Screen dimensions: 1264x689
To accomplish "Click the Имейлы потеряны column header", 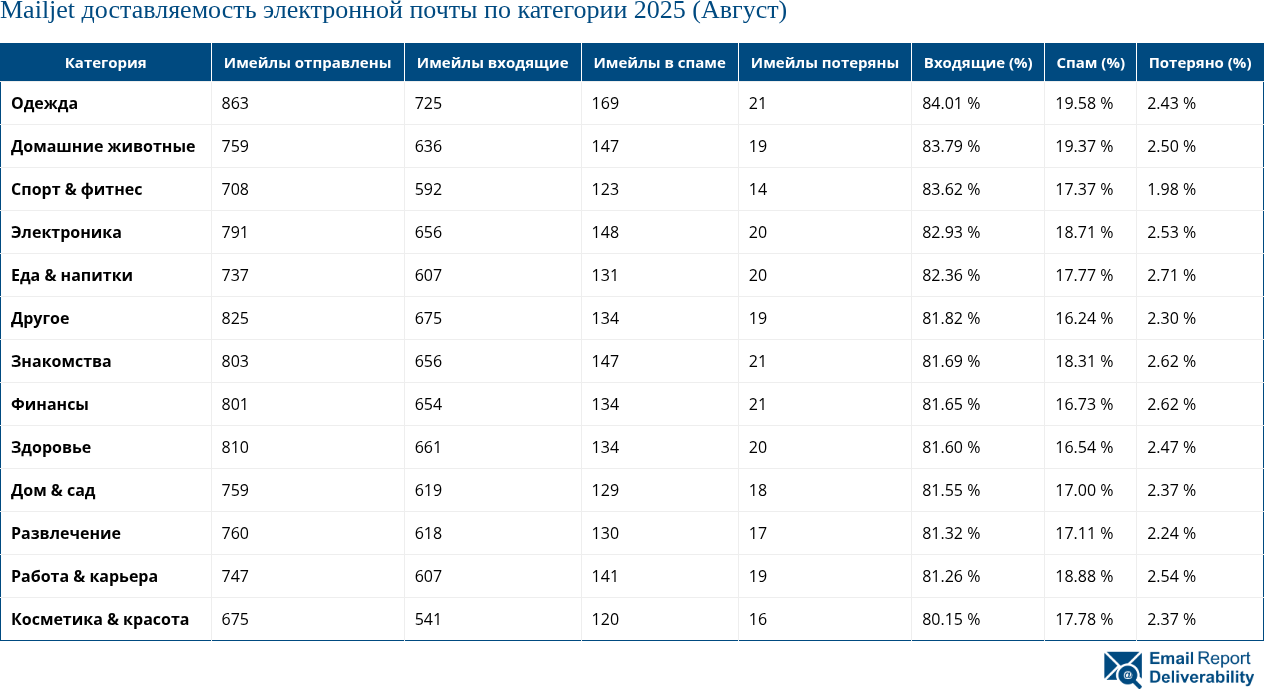I will click(824, 63).
